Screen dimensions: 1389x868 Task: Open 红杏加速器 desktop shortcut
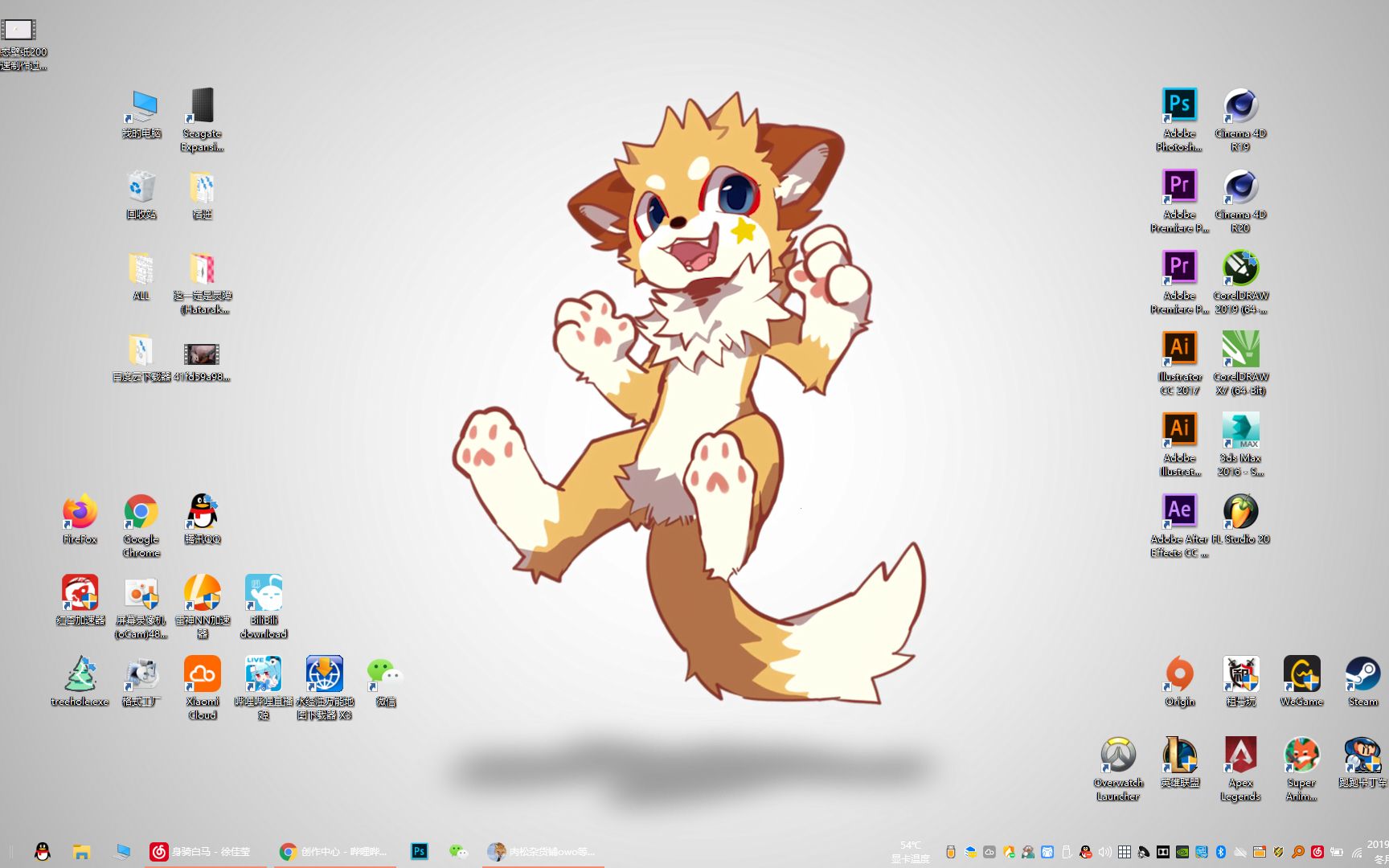click(x=80, y=600)
